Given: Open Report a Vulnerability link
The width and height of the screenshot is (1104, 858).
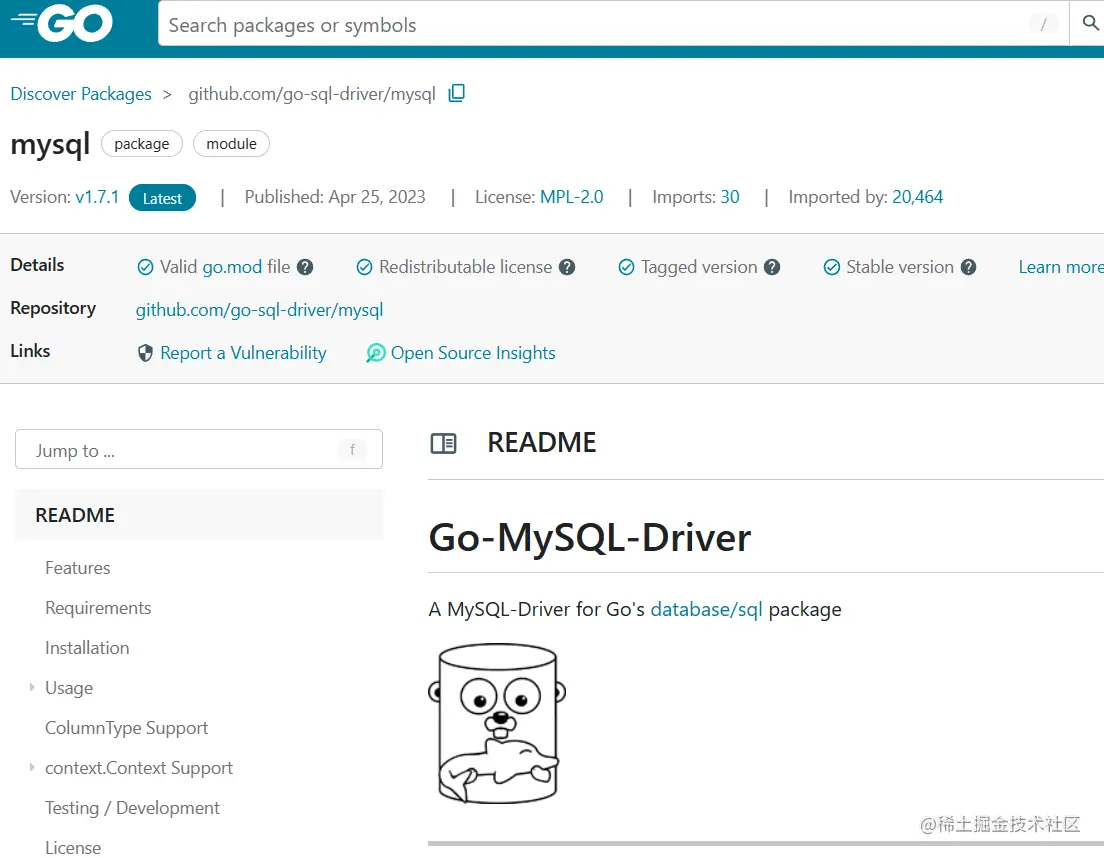Looking at the screenshot, I should [x=243, y=353].
